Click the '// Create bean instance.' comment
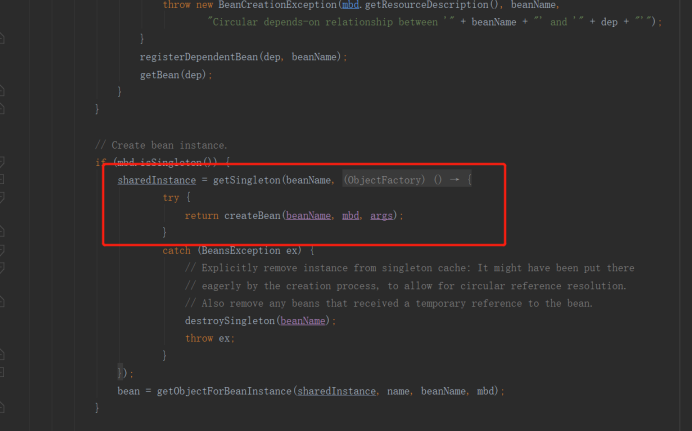Screen dimensions: 692x431 coord(161,145)
